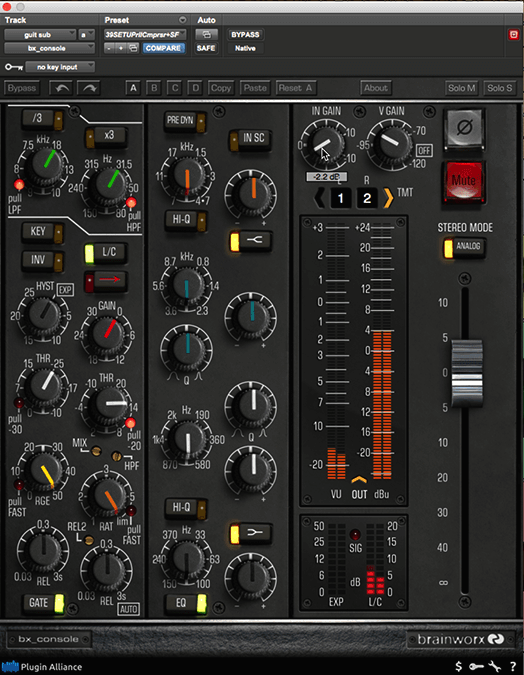Toggle the KEY switch

pyautogui.click(x=43, y=232)
